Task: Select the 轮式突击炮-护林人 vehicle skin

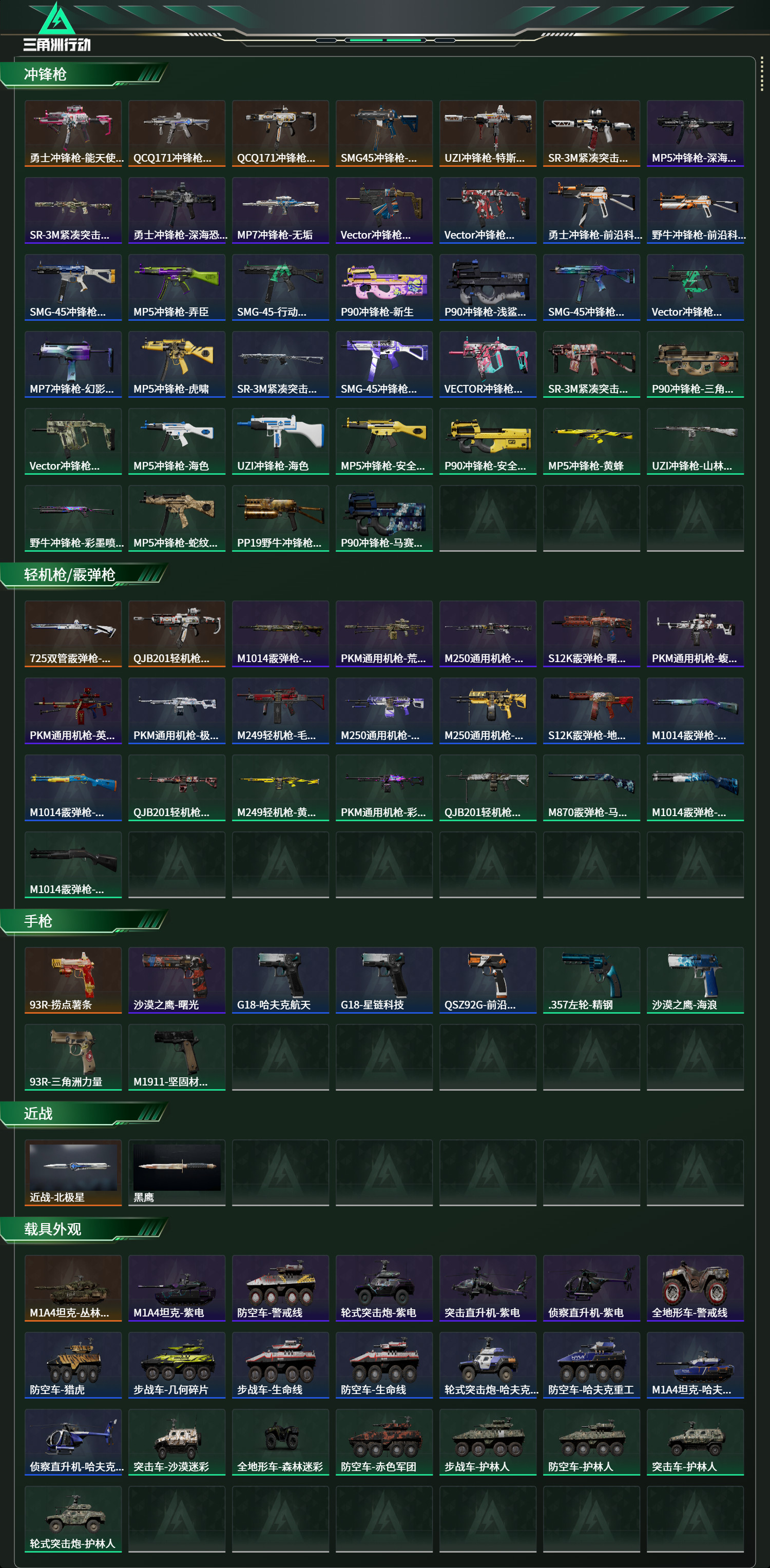Action: [x=73, y=1519]
